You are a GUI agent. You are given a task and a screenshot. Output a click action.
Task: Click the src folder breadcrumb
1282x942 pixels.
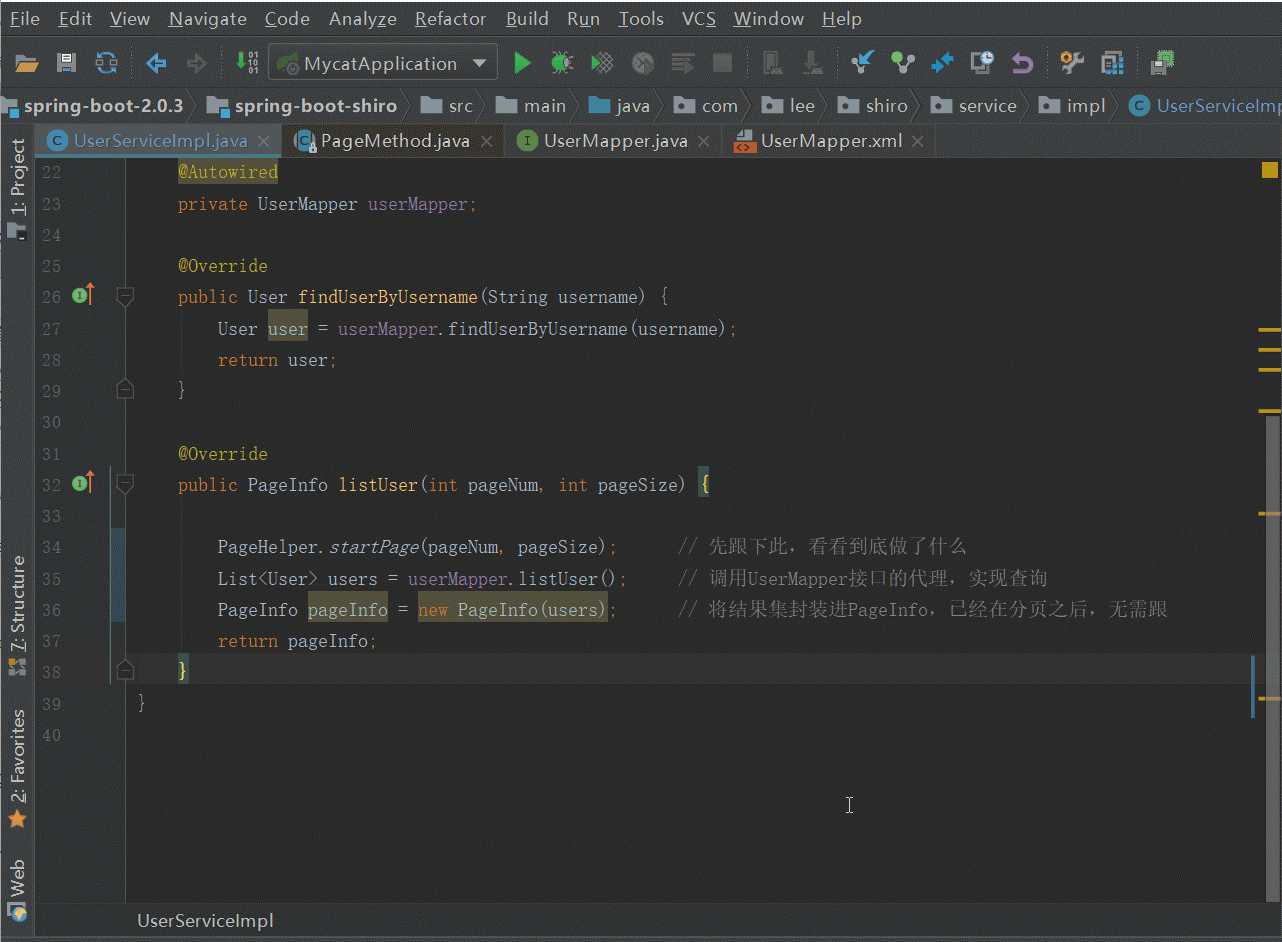click(447, 106)
